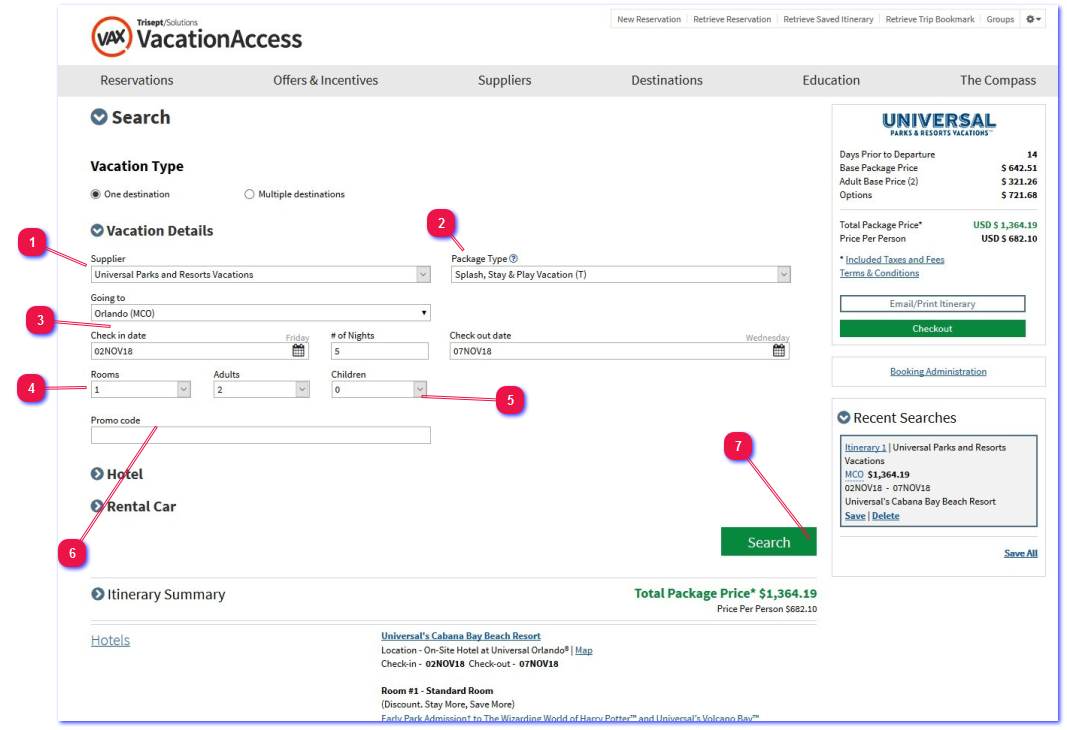The height and width of the screenshot is (730, 1067).
Task: Click the green Checkout button
Action: 932,329
